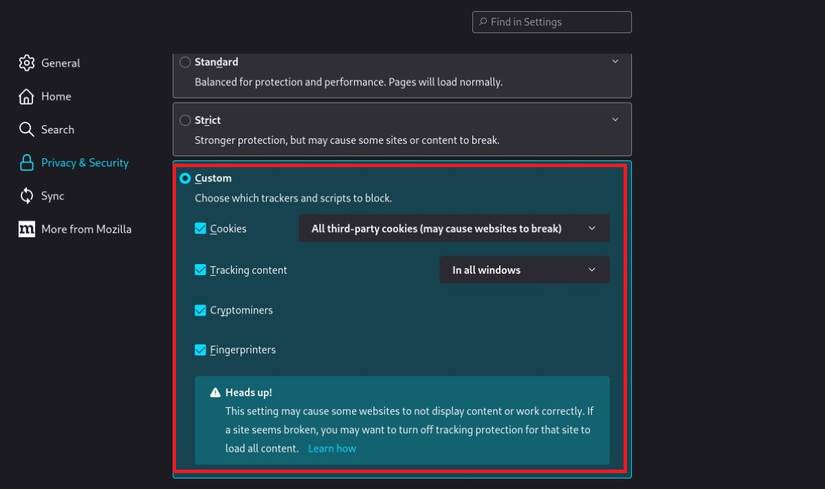Image resolution: width=825 pixels, height=489 pixels.
Task: Uncheck the Cookies checkbox
Action: point(201,228)
